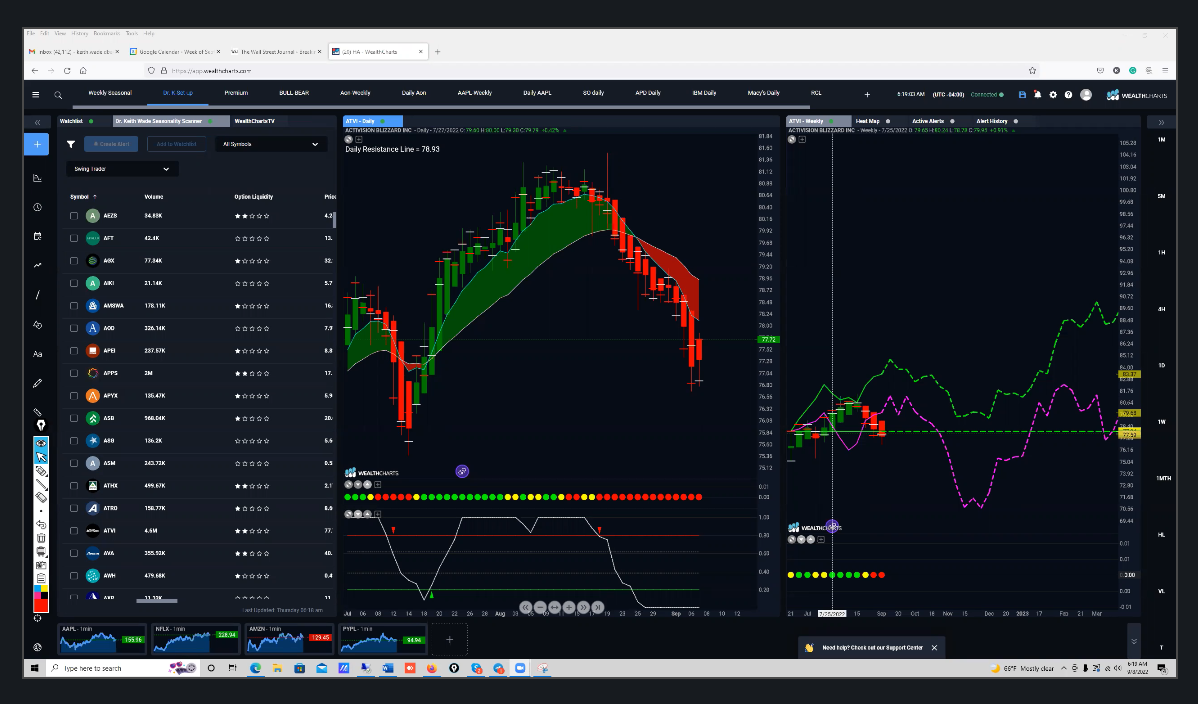Add a new mini chart with plus
Image resolution: width=1198 pixels, height=704 pixels.
click(449, 639)
